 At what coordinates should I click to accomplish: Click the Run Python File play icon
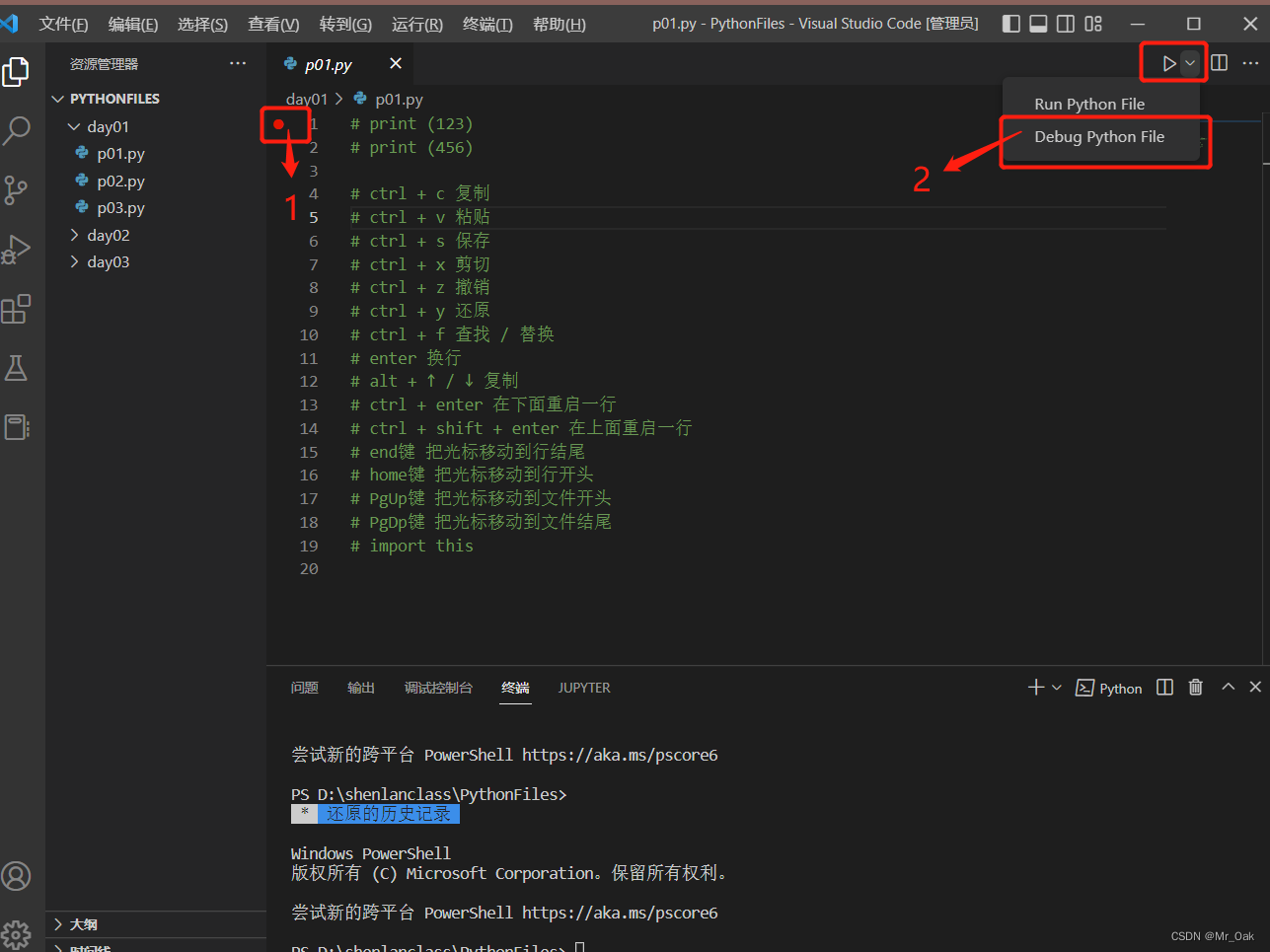click(1168, 63)
